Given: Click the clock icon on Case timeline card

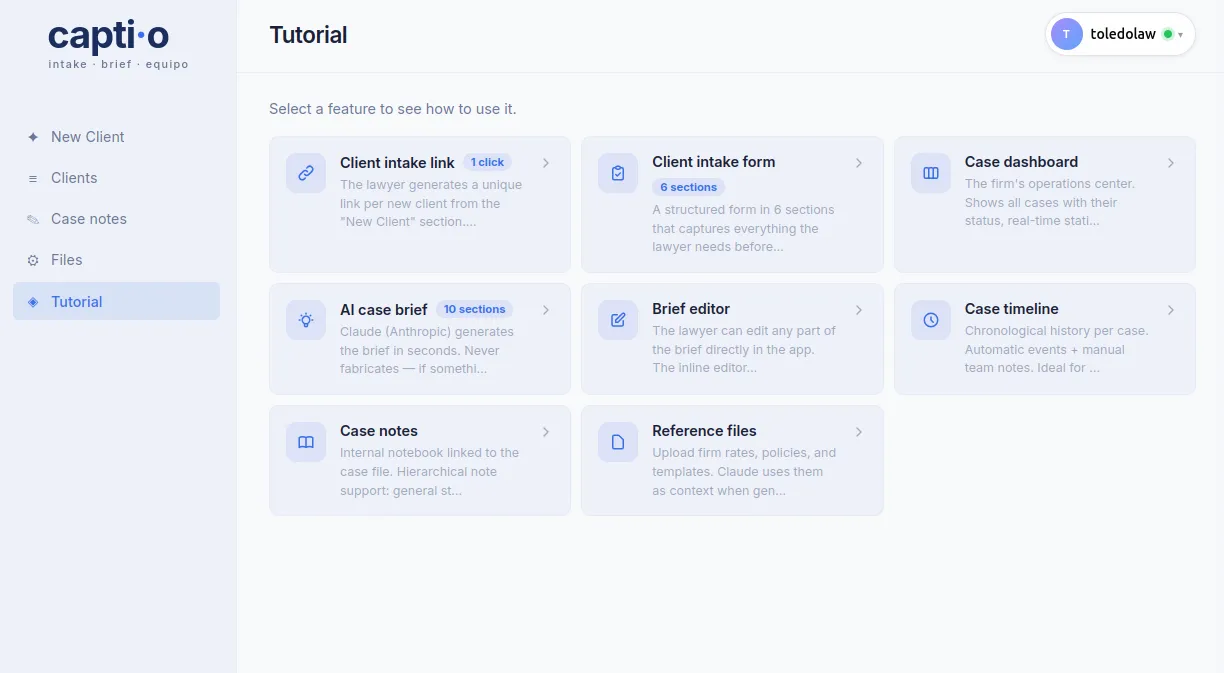Looking at the screenshot, I should (x=931, y=320).
